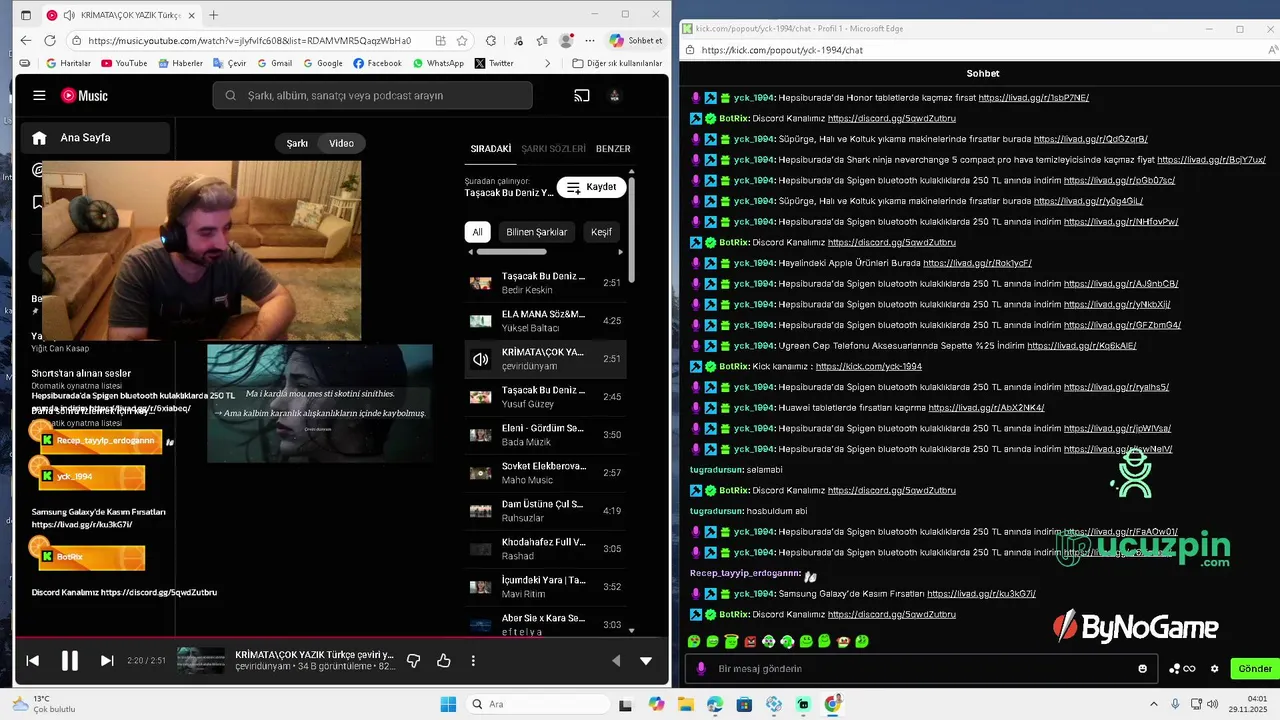Open the YouTube bookmark in favorites bar

pos(123,63)
